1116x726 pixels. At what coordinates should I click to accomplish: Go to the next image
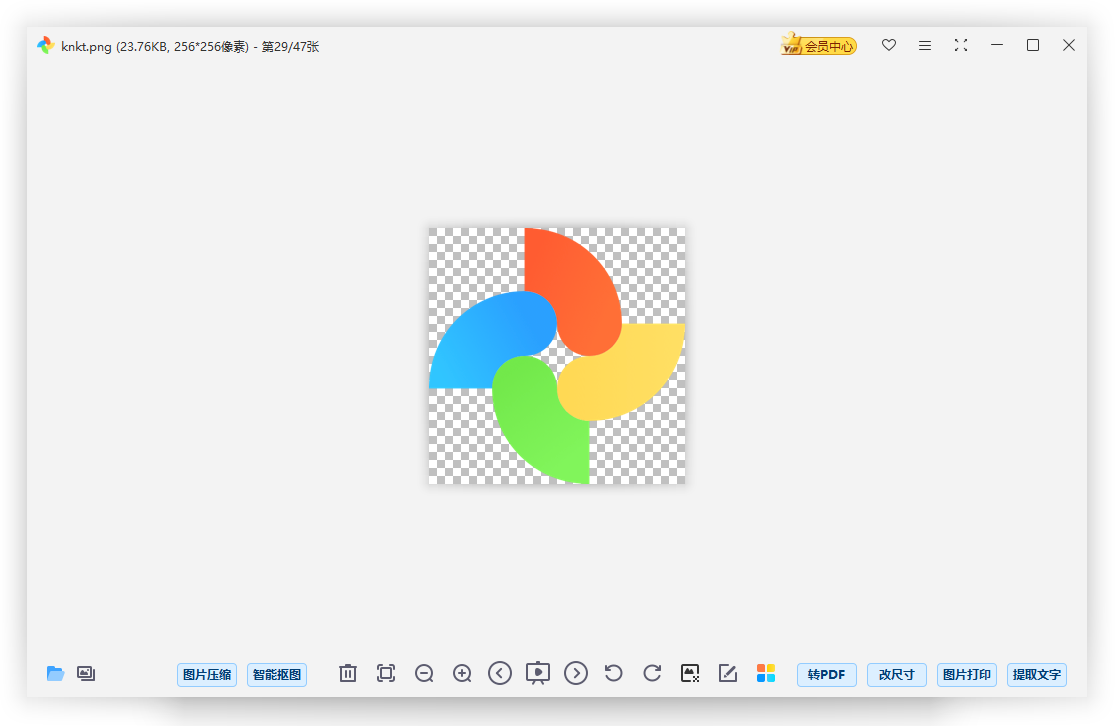[x=576, y=674]
